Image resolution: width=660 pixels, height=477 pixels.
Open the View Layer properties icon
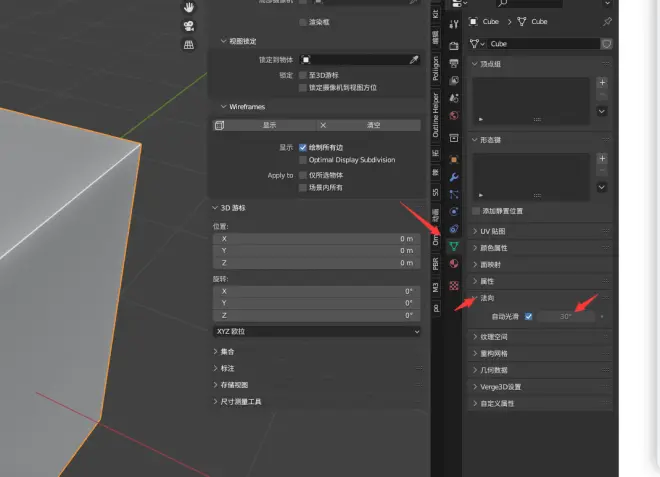[454, 80]
